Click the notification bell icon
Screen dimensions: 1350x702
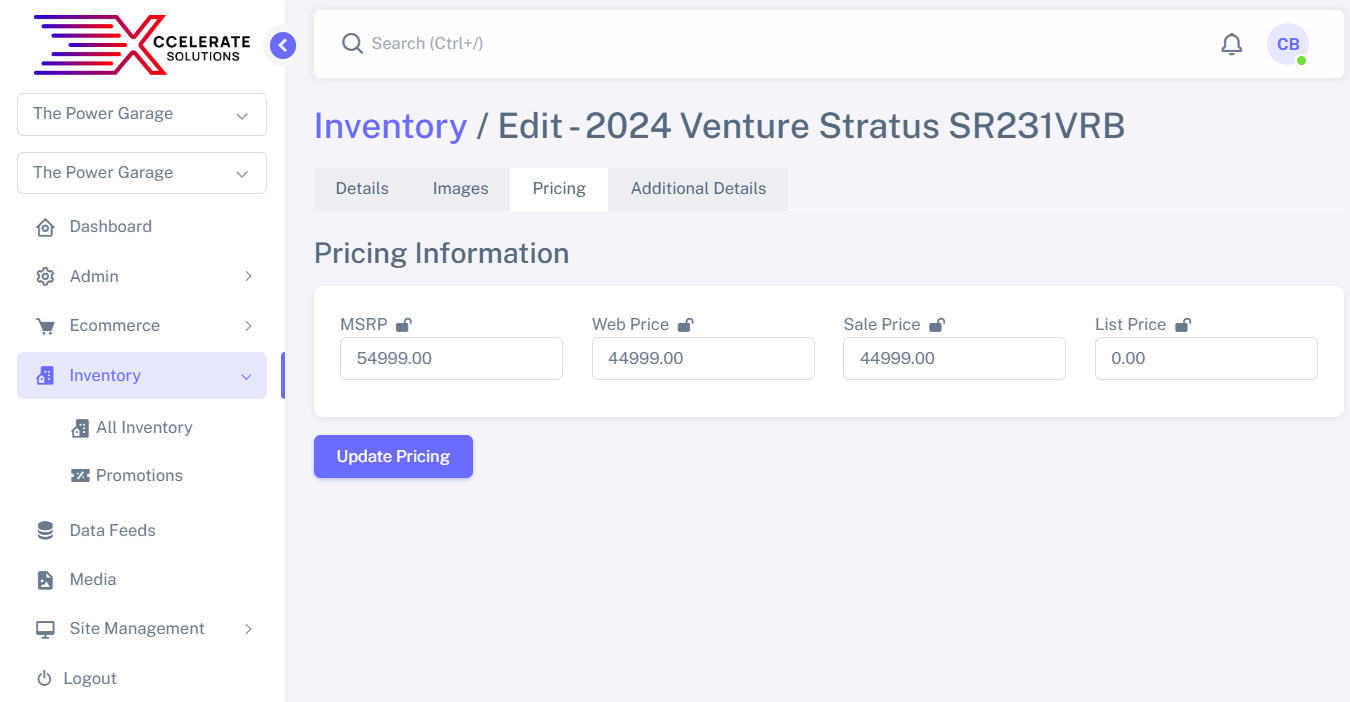1232,44
